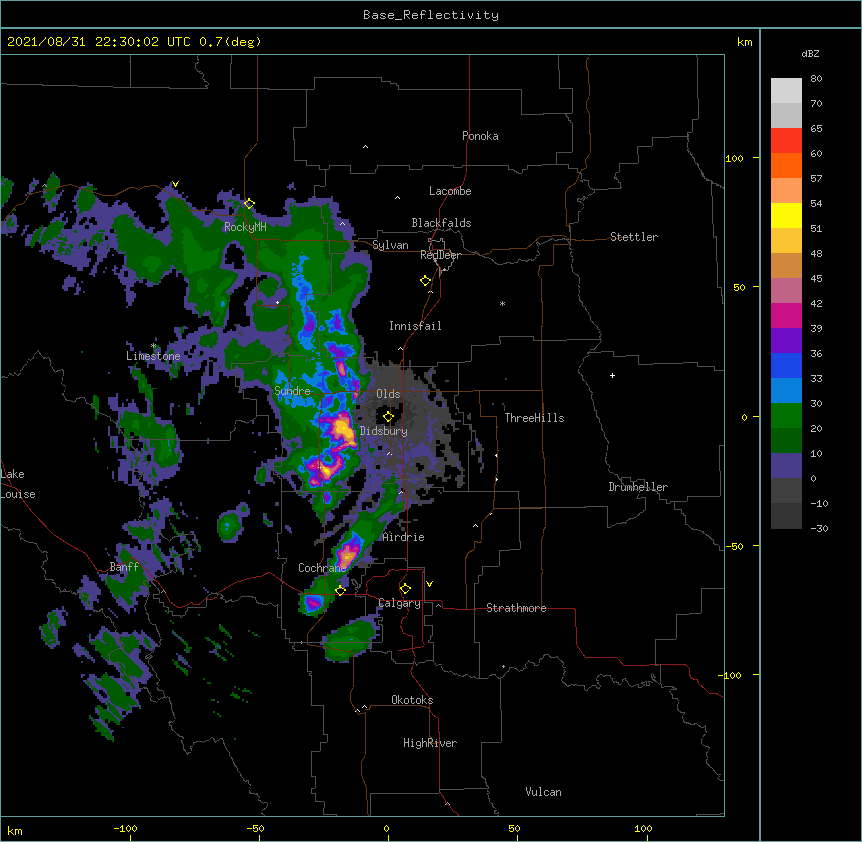The width and height of the screenshot is (862, 842).
Task: Click the ThreeHills town label
Action: pyautogui.click(x=534, y=418)
